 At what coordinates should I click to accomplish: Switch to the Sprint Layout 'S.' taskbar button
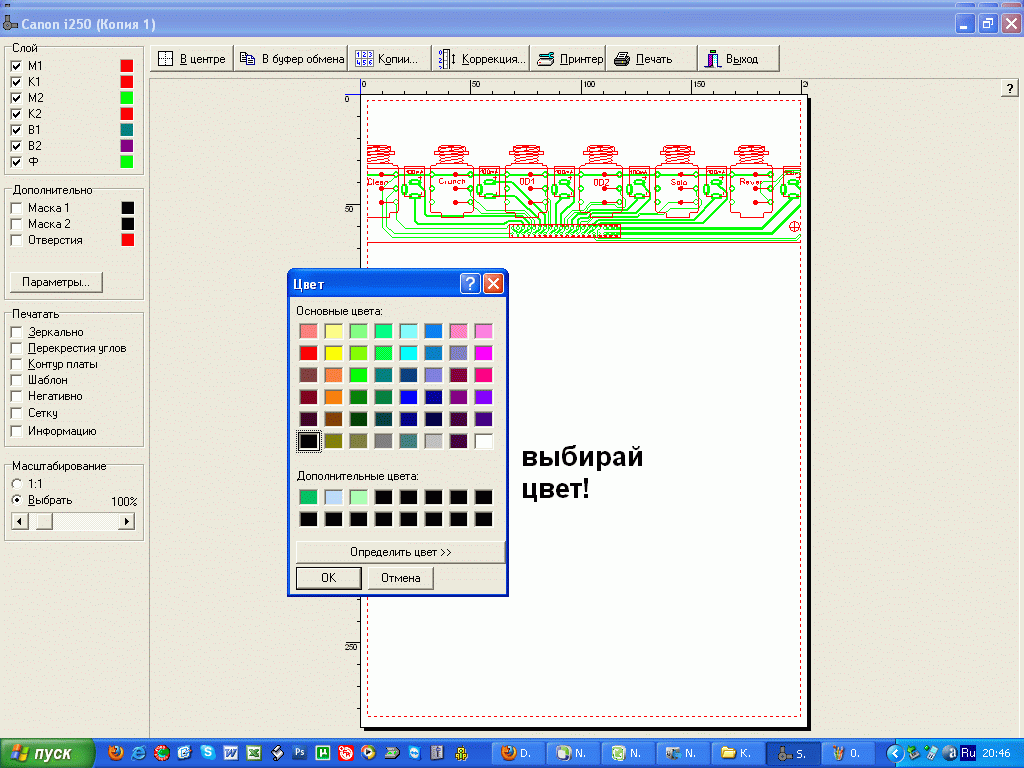pyautogui.click(x=792, y=753)
